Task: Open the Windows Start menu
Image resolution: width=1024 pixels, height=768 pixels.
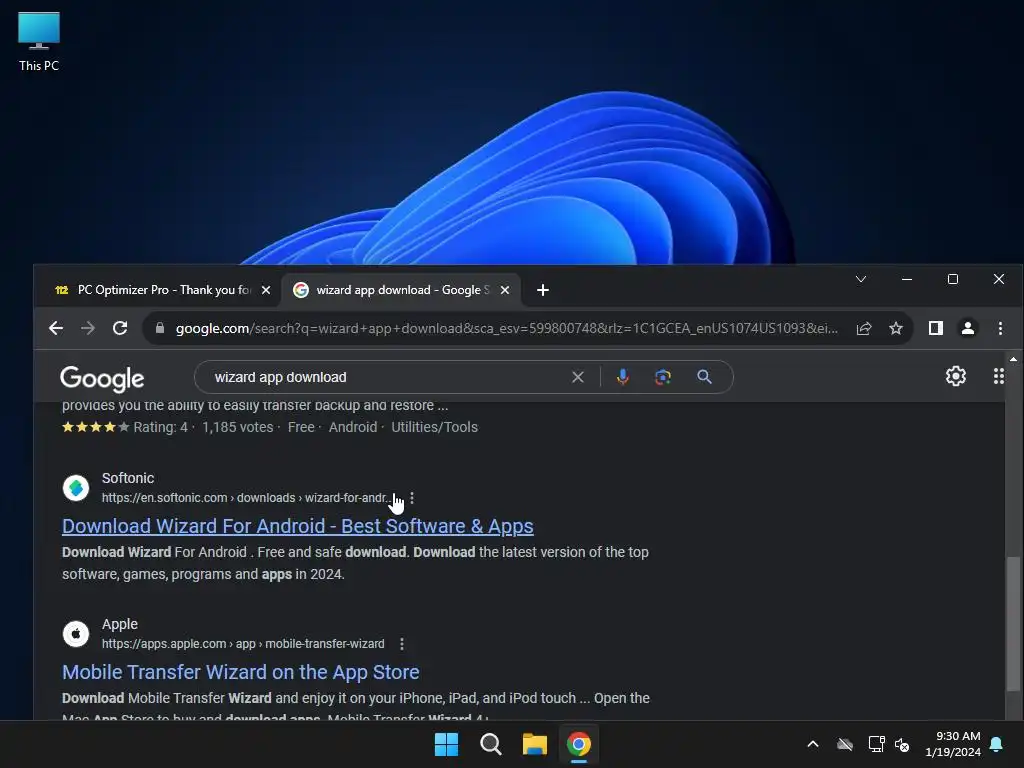Action: tap(447, 744)
